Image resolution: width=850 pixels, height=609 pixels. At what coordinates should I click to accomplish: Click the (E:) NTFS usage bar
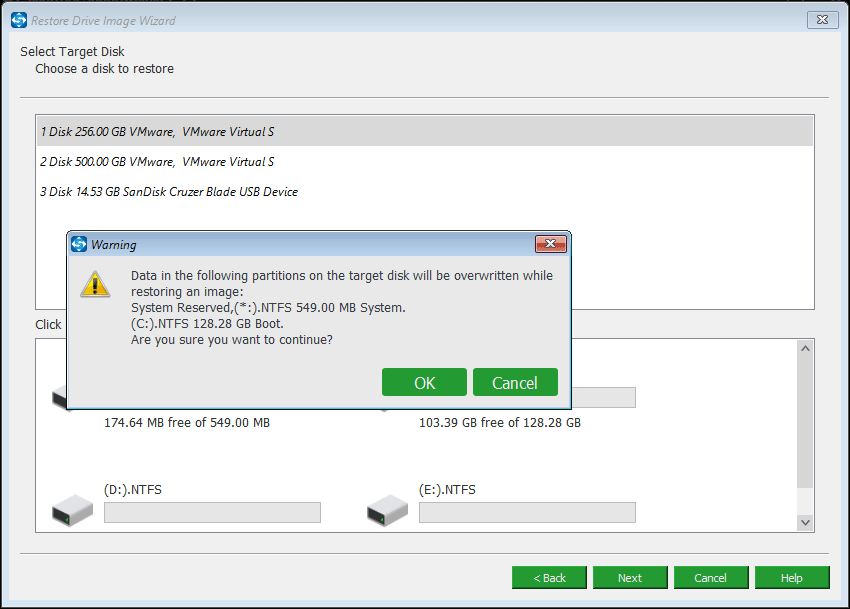pos(527,512)
